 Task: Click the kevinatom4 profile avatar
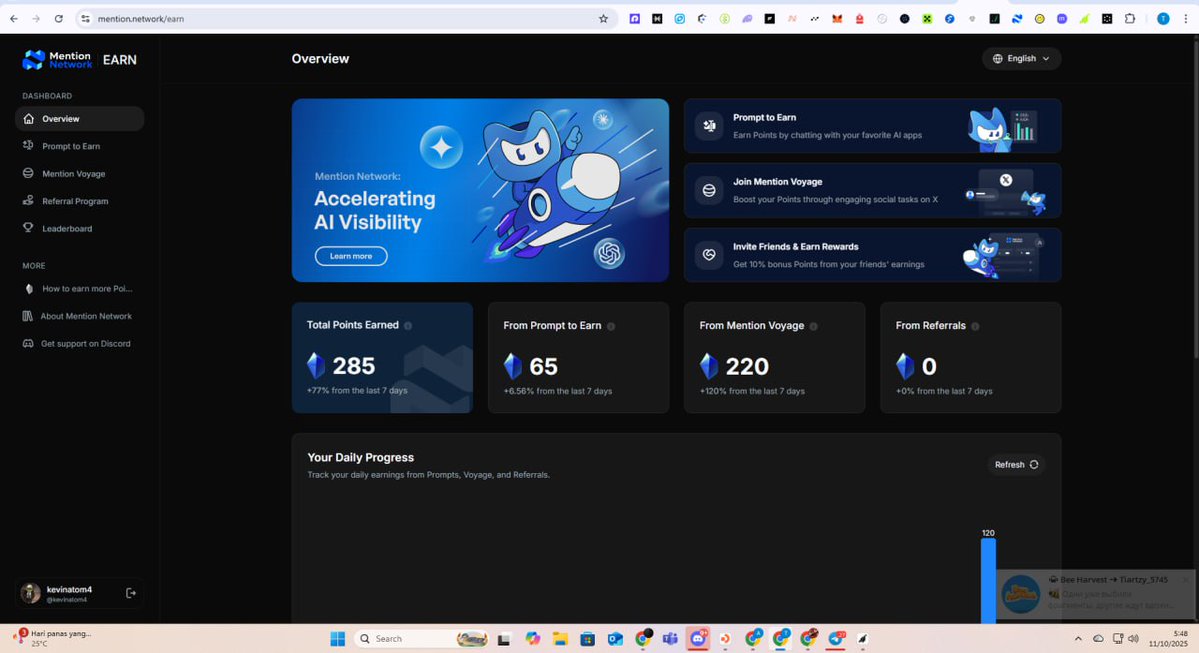[31, 593]
